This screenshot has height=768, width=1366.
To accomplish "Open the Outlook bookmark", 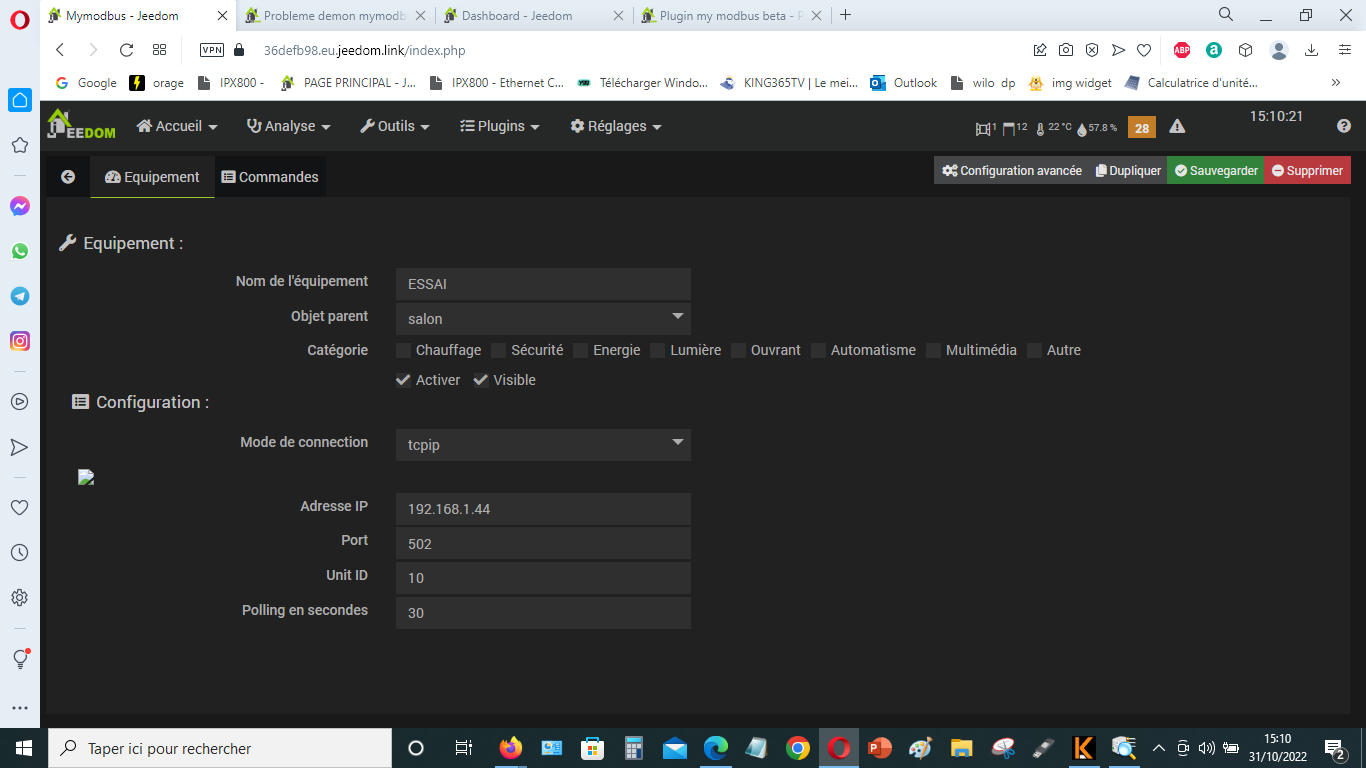I will (904, 83).
